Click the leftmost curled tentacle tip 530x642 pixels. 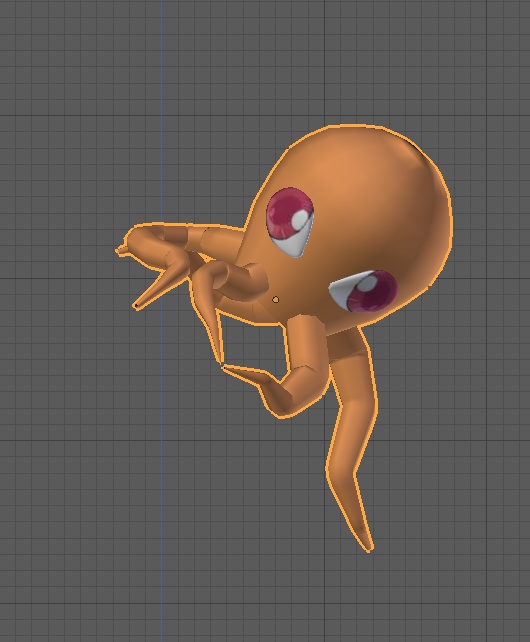122,249
